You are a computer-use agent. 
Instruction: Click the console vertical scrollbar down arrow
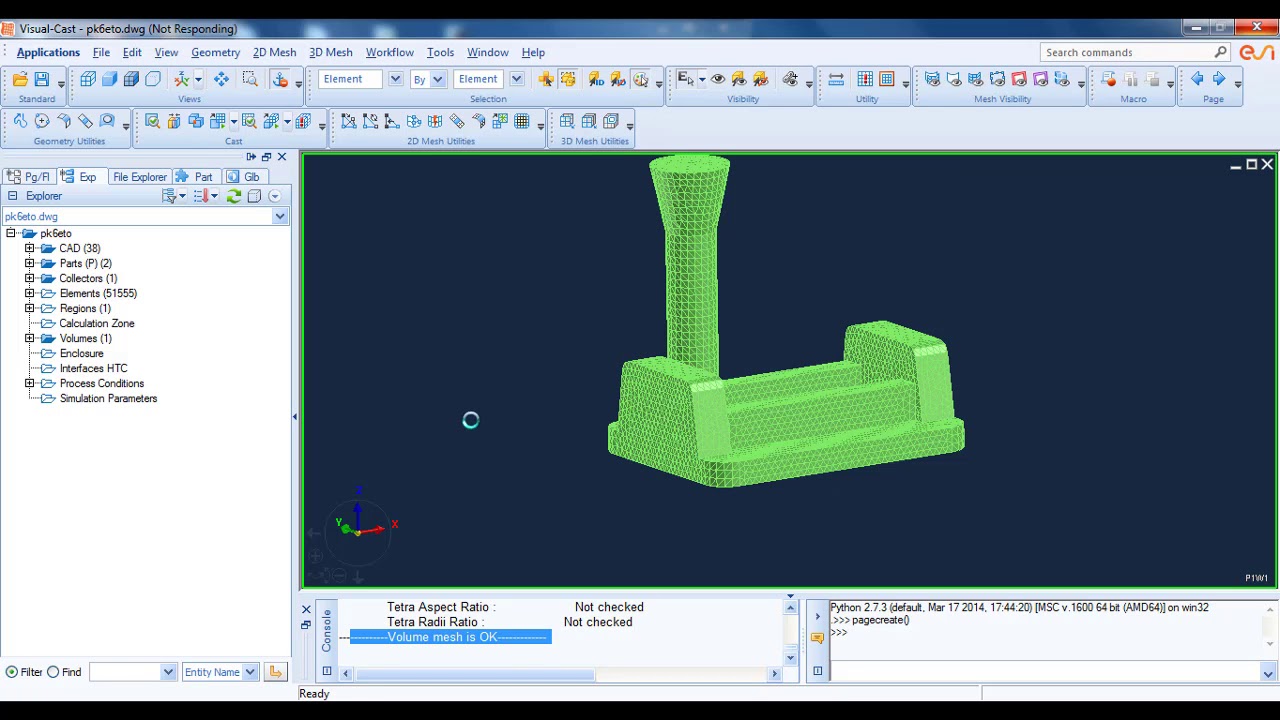(x=790, y=656)
